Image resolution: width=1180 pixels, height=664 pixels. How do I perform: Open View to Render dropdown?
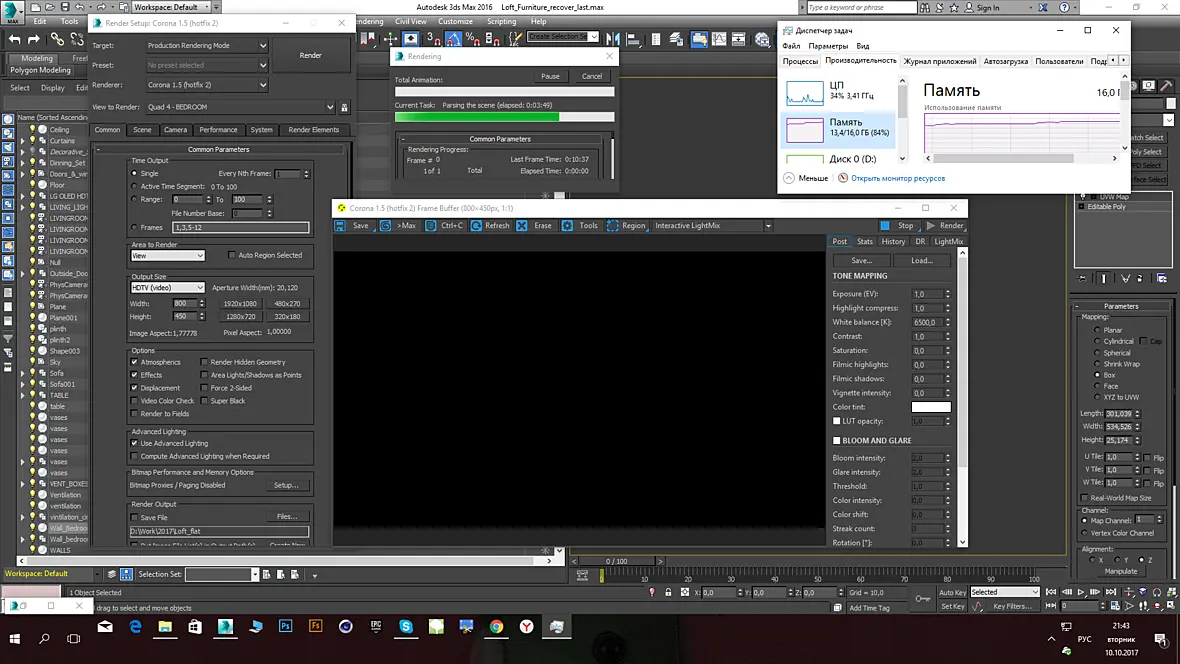pos(240,107)
